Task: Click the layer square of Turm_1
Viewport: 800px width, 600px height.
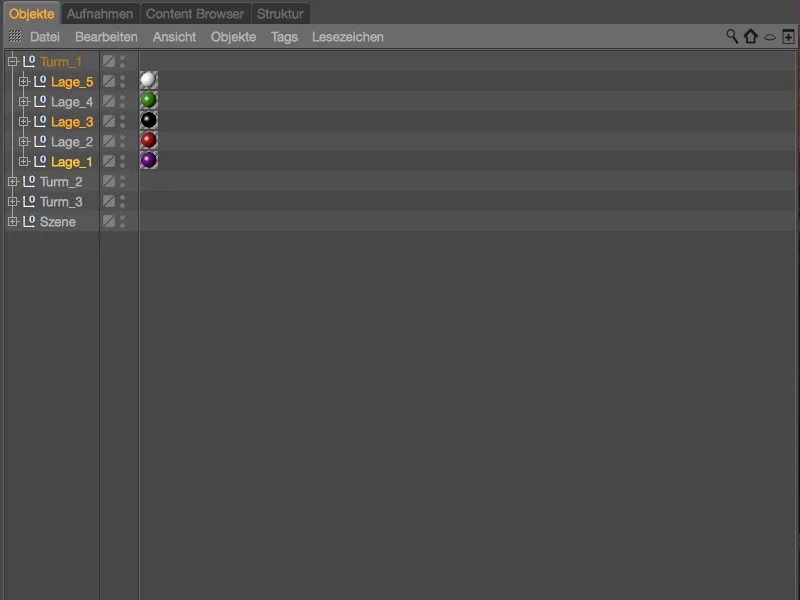Action: click(x=109, y=61)
